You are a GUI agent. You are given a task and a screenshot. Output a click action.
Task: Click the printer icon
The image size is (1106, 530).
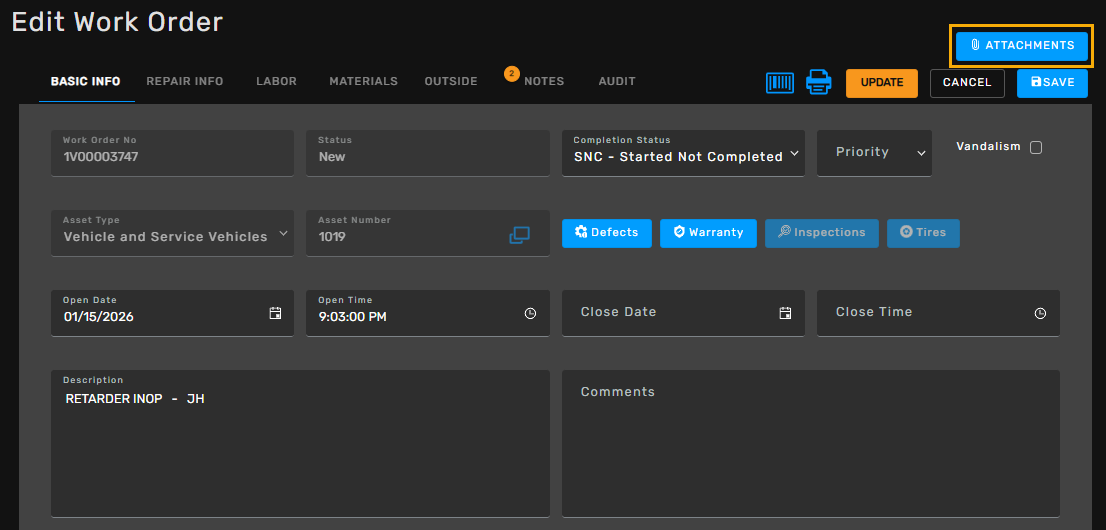click(x=819, y=83)
